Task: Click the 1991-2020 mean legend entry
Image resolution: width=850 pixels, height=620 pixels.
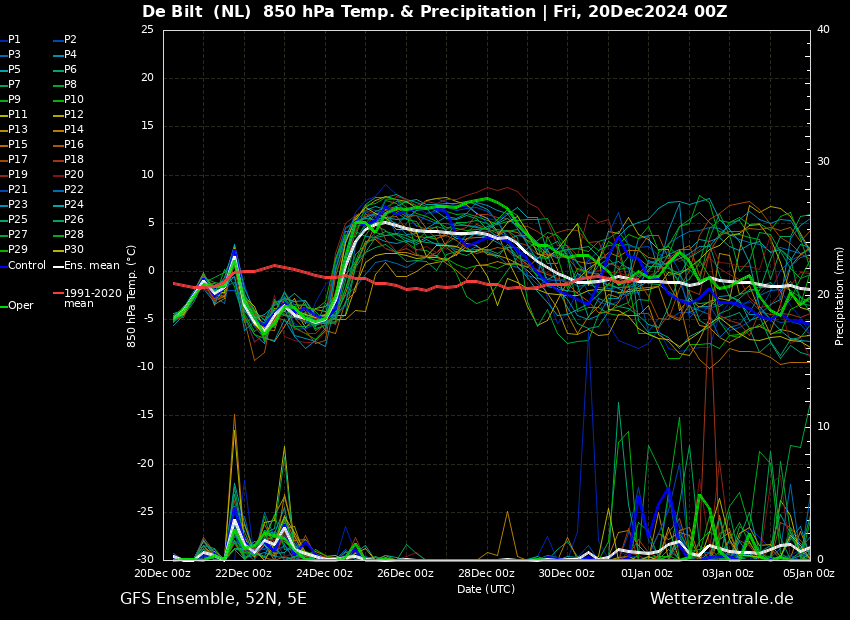Action: pos(88,298)
